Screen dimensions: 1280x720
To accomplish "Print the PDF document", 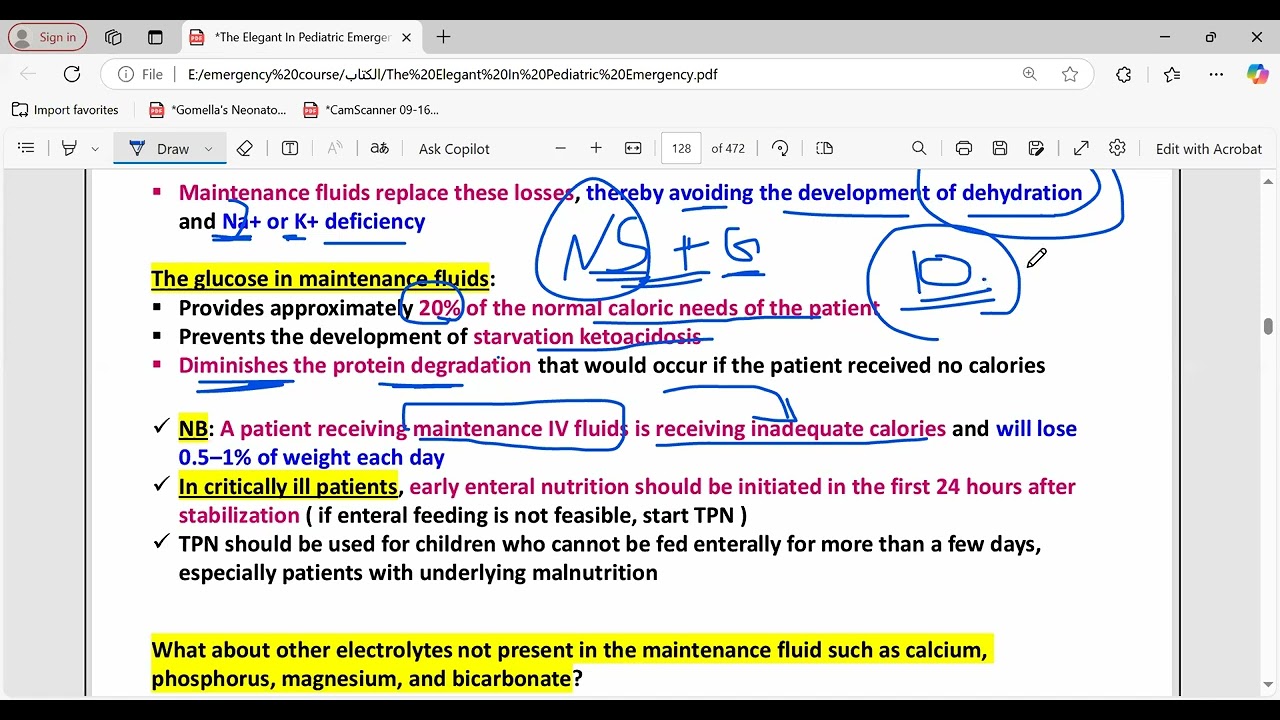I will pos(964,148).
